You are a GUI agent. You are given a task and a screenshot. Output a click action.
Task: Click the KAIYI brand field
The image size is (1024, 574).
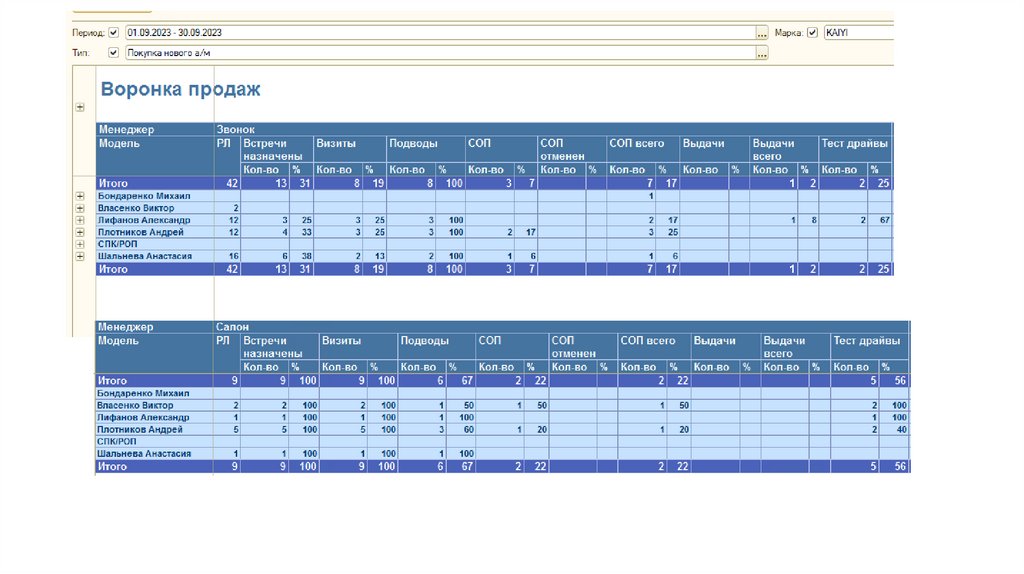pyautogui.click(x=857, y=33)
